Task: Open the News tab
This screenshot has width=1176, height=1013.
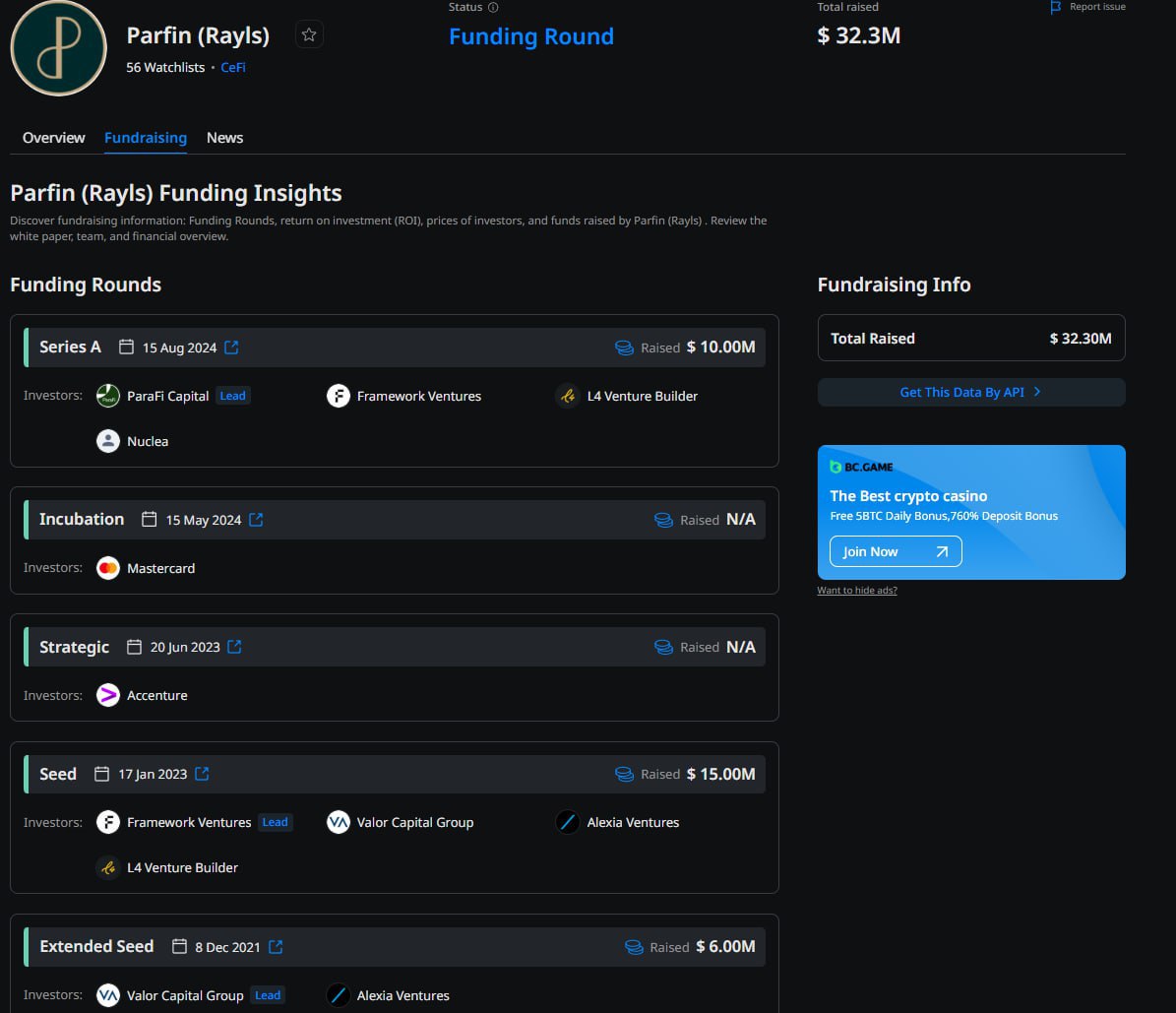Action: (224, 137)
